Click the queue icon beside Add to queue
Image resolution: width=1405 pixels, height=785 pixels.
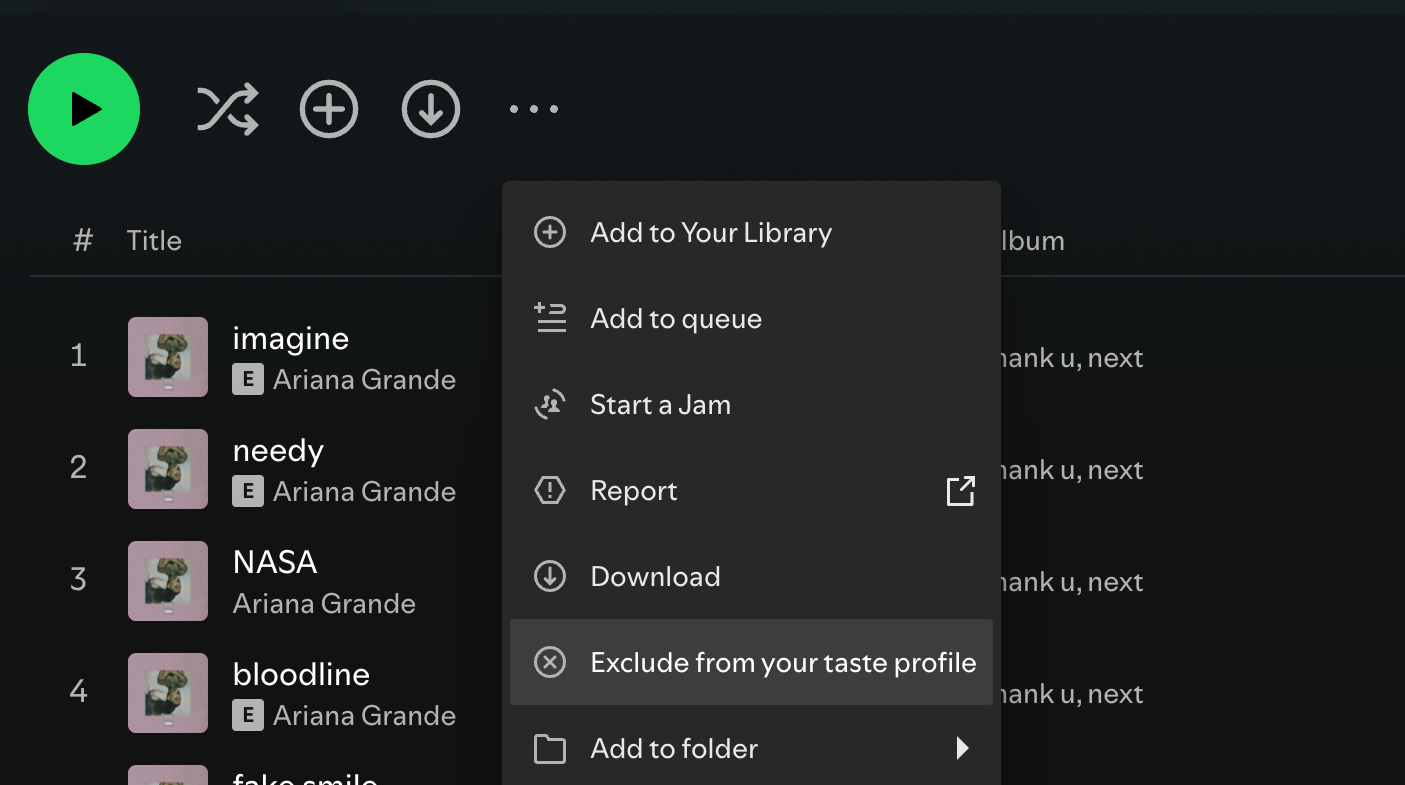point(550,318)
